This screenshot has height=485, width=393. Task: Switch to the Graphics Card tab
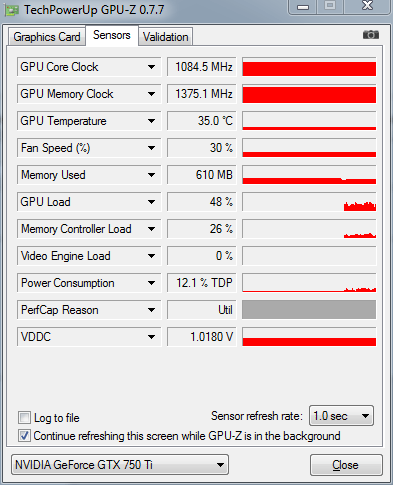47,37
